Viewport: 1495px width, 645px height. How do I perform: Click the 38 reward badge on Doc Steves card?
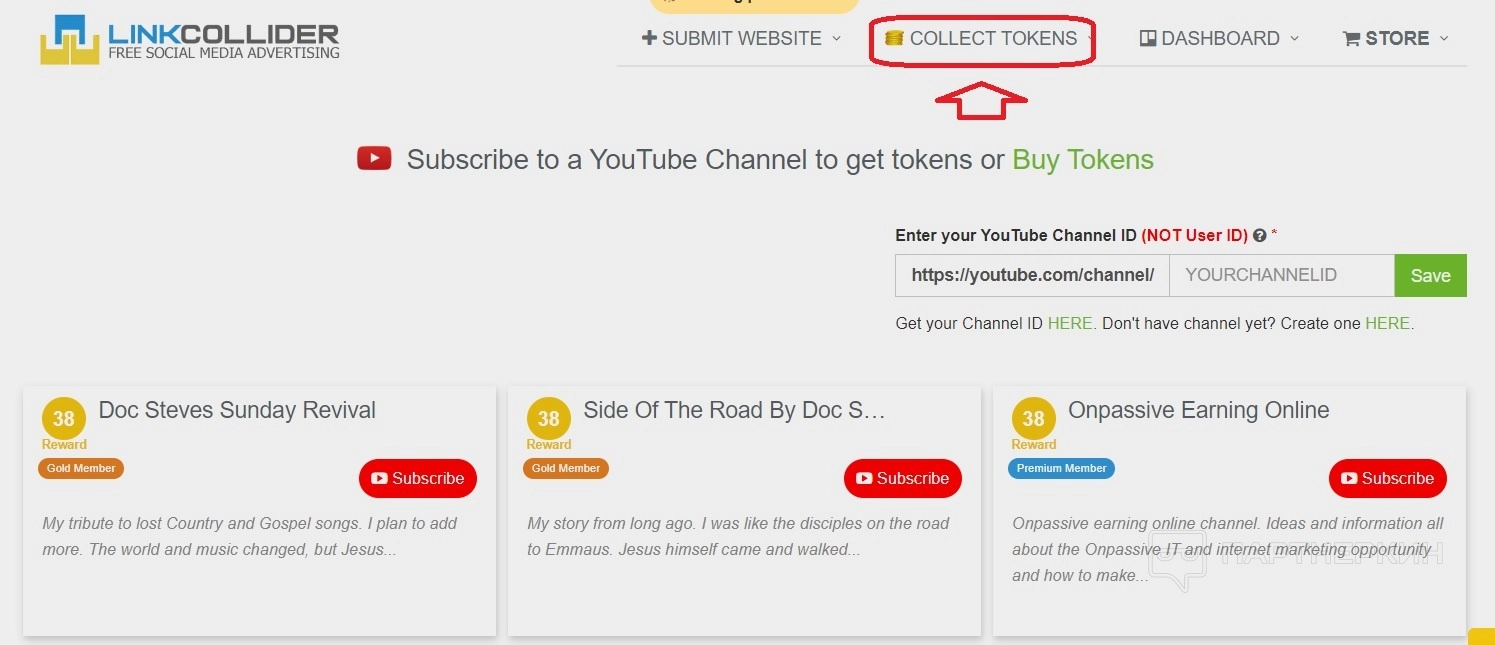pyautogui.click(x=64, y=419)
